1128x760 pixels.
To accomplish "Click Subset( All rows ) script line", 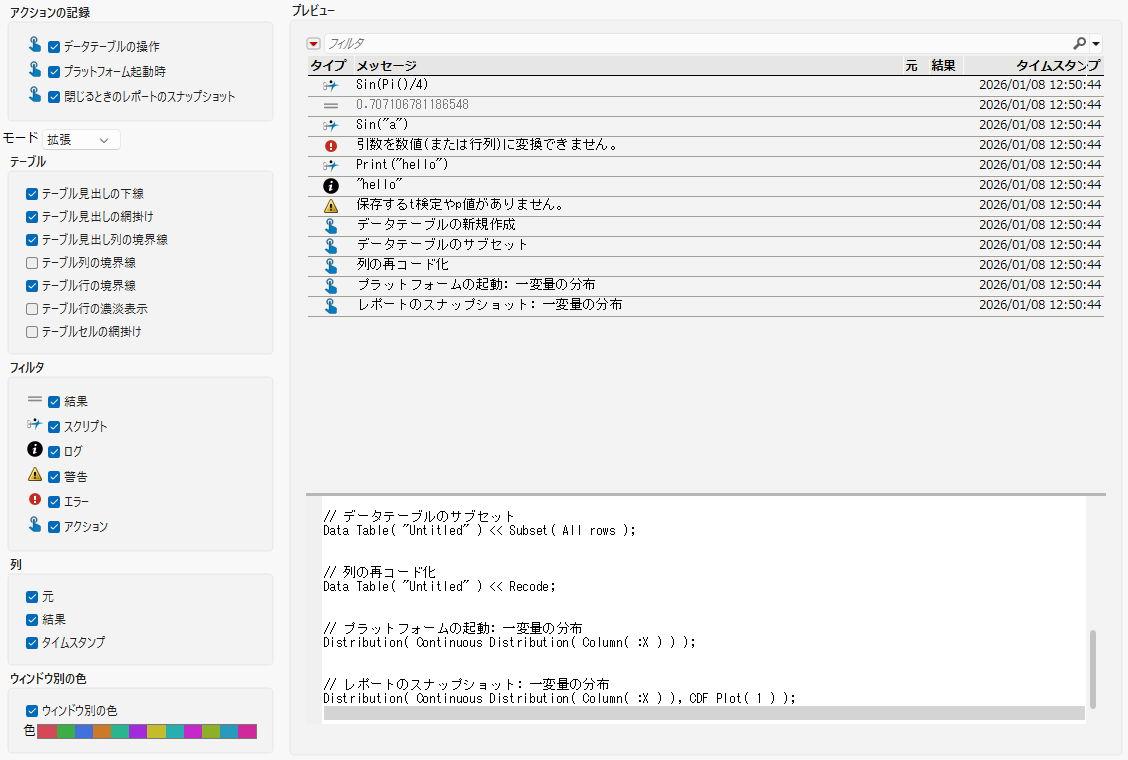I will point(479,530).
